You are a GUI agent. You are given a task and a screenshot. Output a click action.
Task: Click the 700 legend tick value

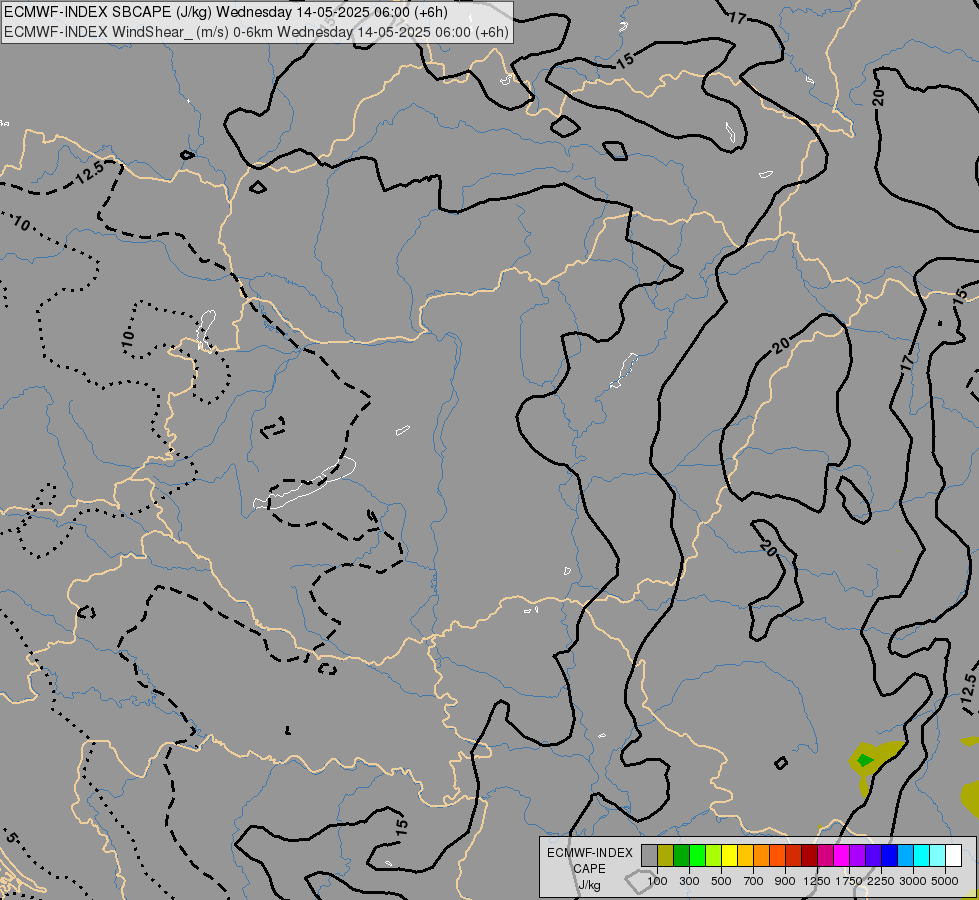754,881
